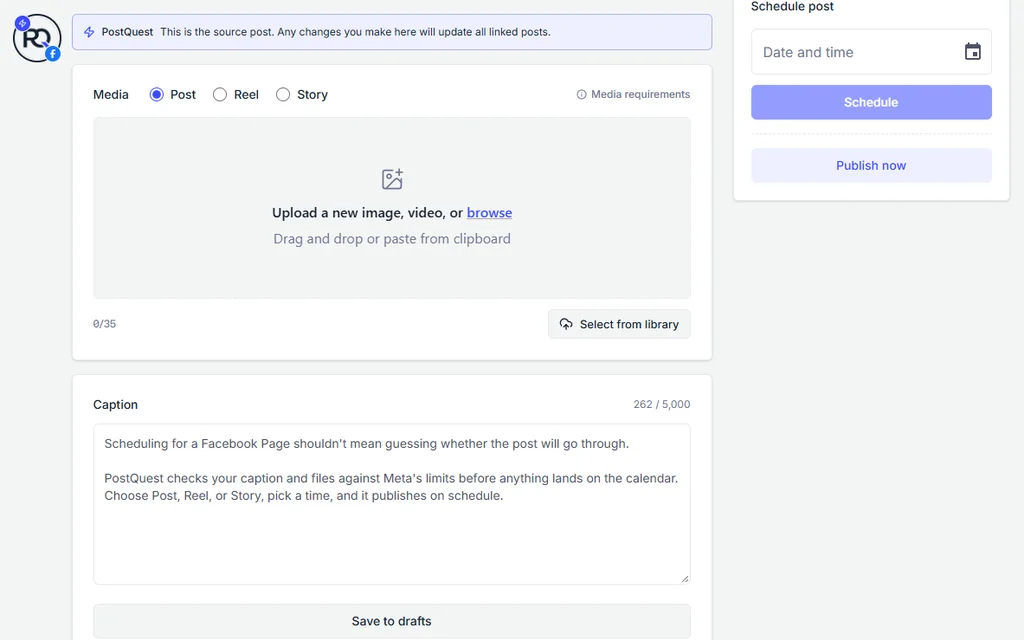Click the image upload icon in dropzone
Screen dimensions: 1024x640
392,179
